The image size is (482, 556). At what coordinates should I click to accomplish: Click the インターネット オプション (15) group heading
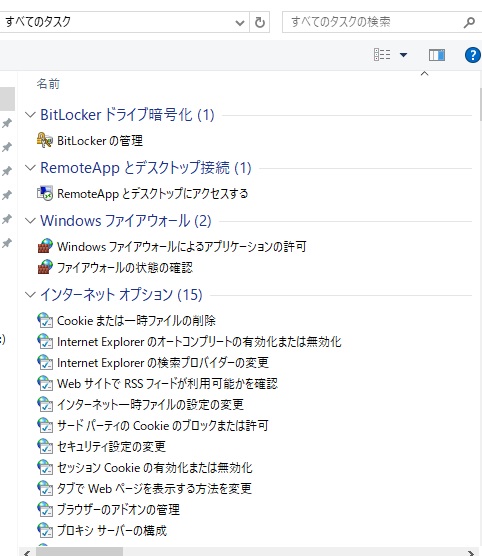(121, 294)
